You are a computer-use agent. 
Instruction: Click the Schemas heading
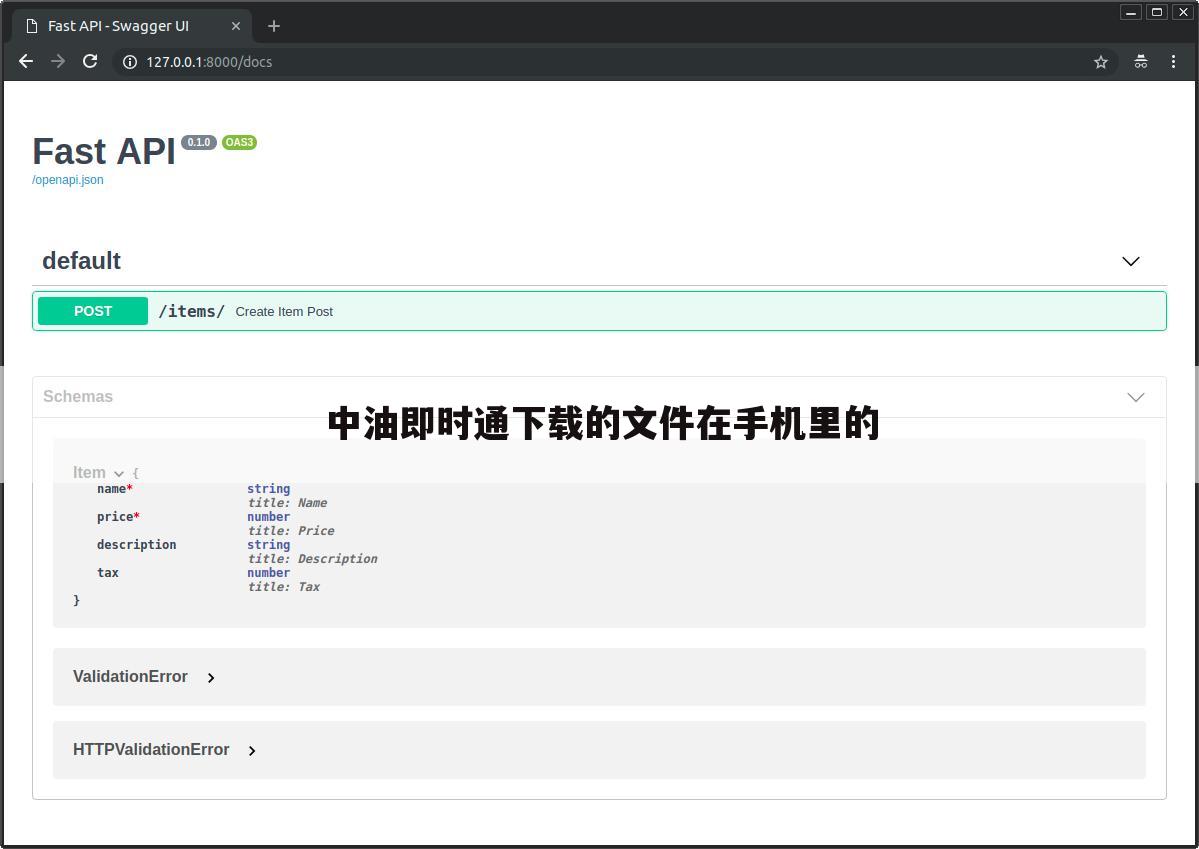78,396
